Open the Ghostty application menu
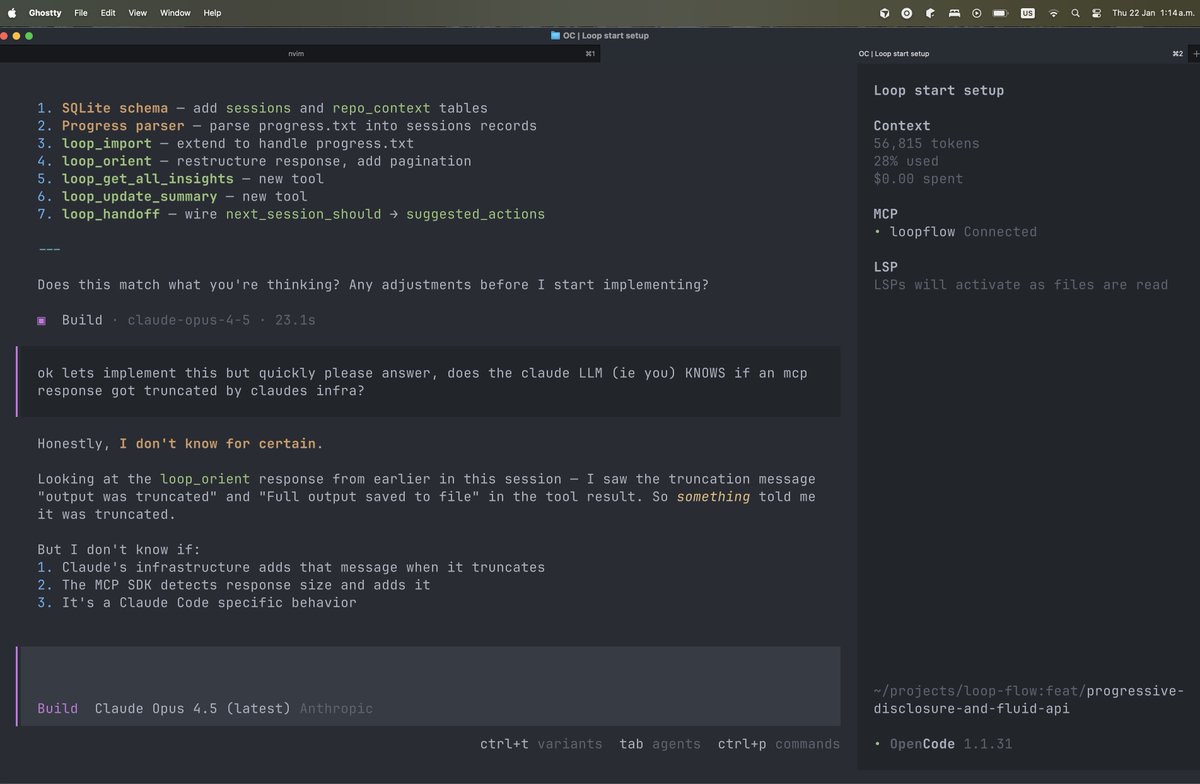1200x784 pixels. point(45,13)
